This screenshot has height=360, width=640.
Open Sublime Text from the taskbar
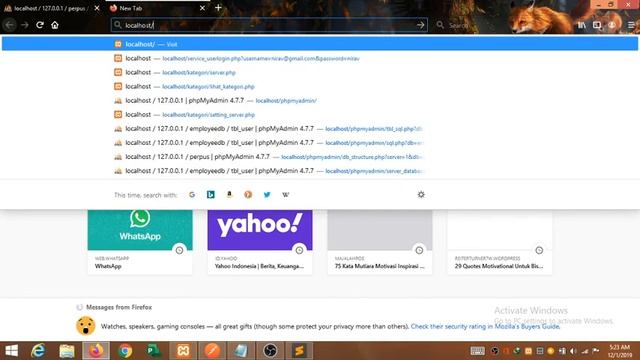[x=299, y=351]
